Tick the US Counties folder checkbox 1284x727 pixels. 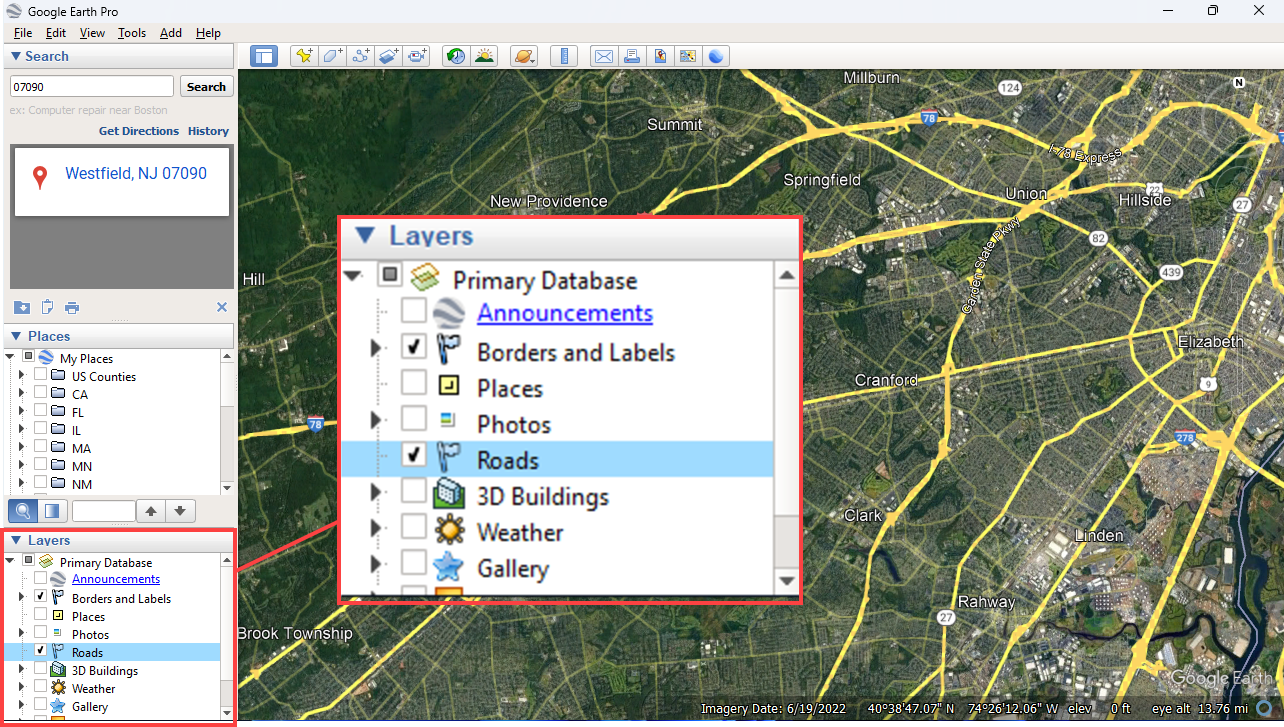(41, 376)
